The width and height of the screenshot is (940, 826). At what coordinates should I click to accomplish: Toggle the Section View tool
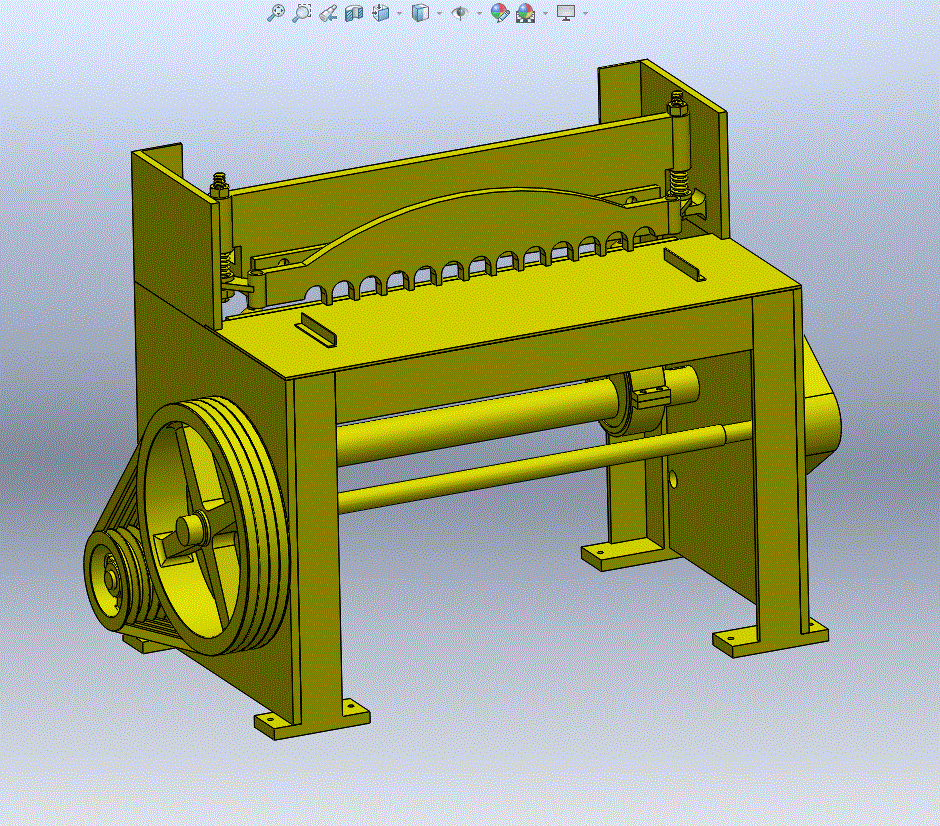tap(354, 13)
